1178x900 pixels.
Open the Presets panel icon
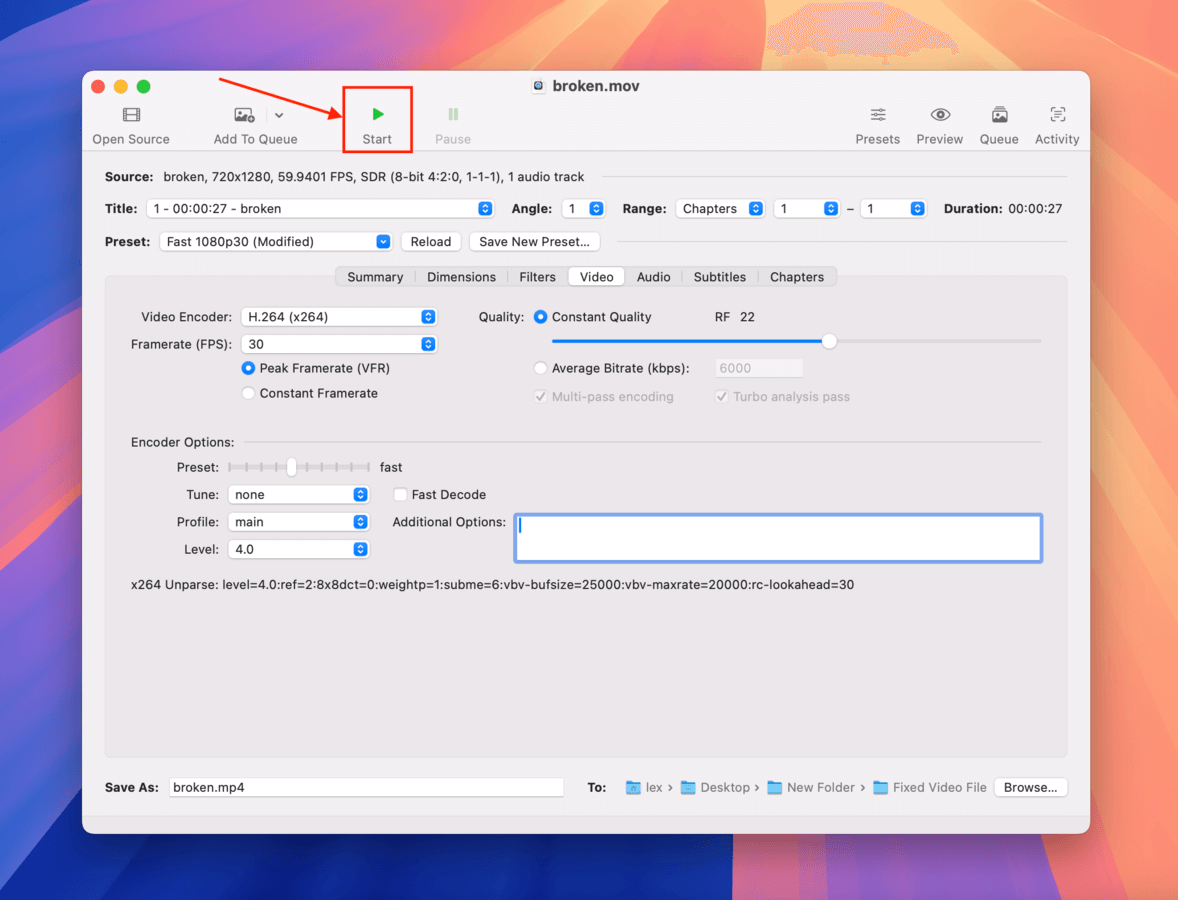[877, 115]
